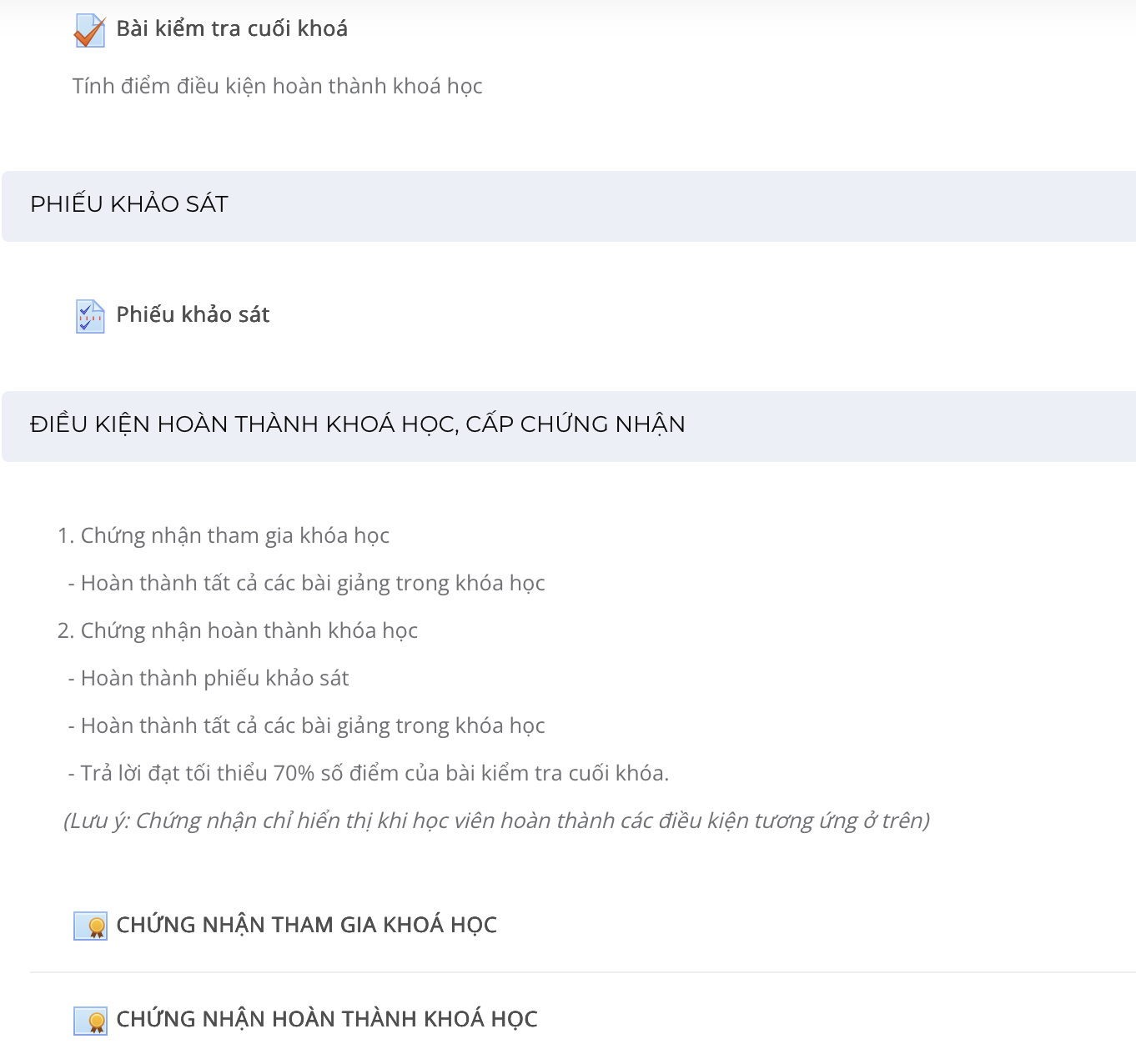The height and width of the screenshot is (1064, 1136).
Task: Open CHỨNG NHẬN HOÀN THÀNH KHOÁ HỌC certificate
Action: pos(327,1019)
